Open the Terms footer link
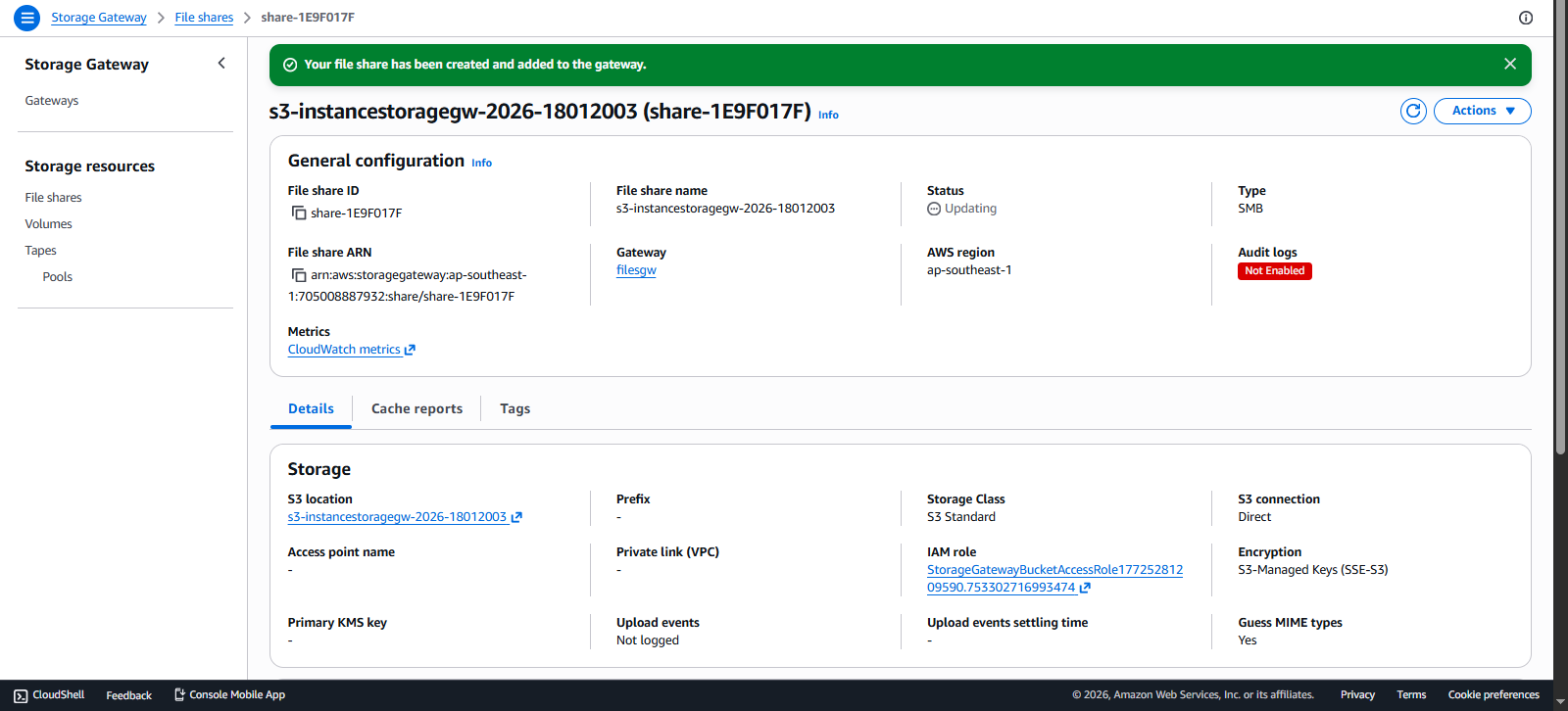This screenshot has height=711, width=1568. pos(1411,695)
